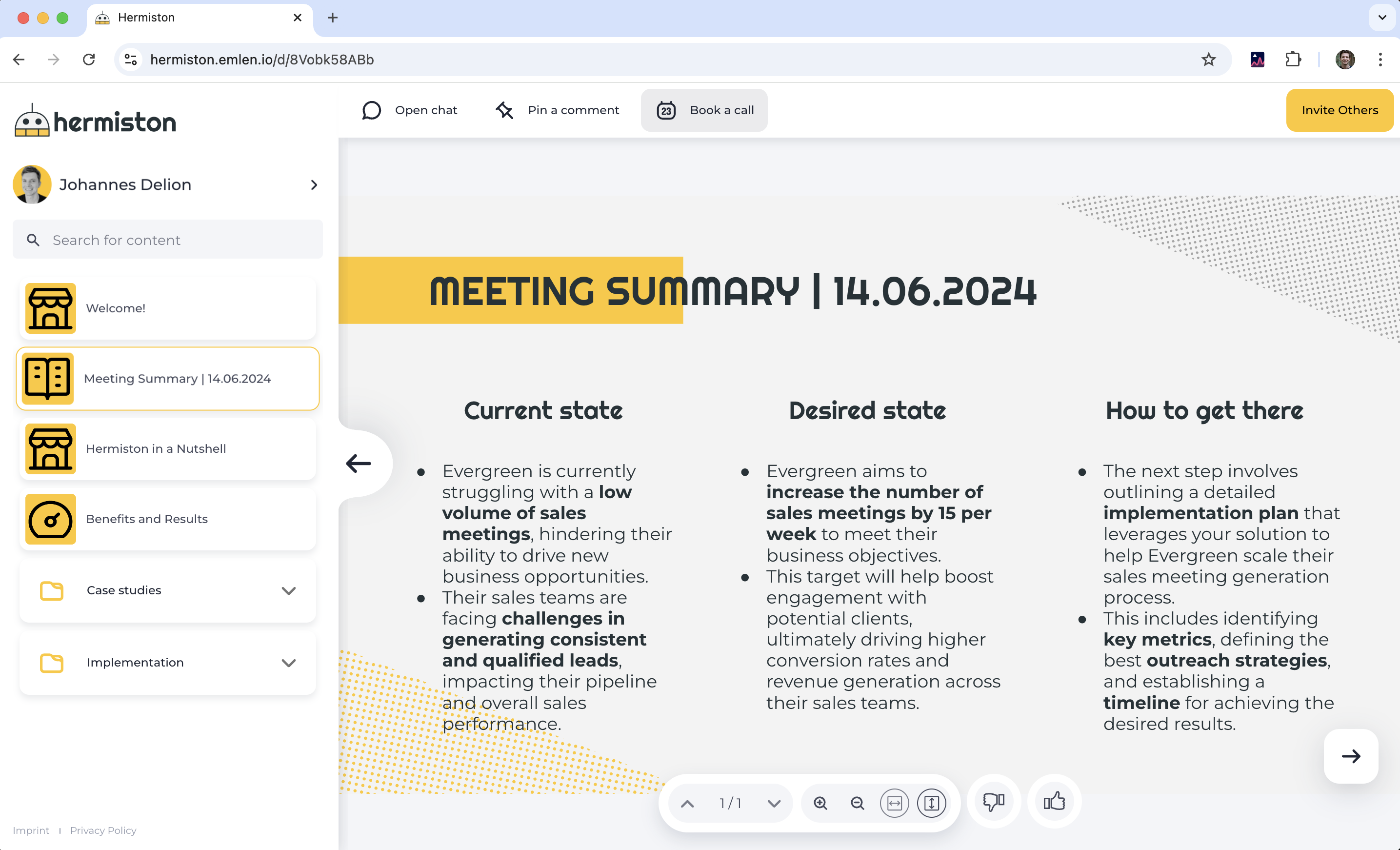
Task: Go to next page with down chevron
Action: coord(774,803)
